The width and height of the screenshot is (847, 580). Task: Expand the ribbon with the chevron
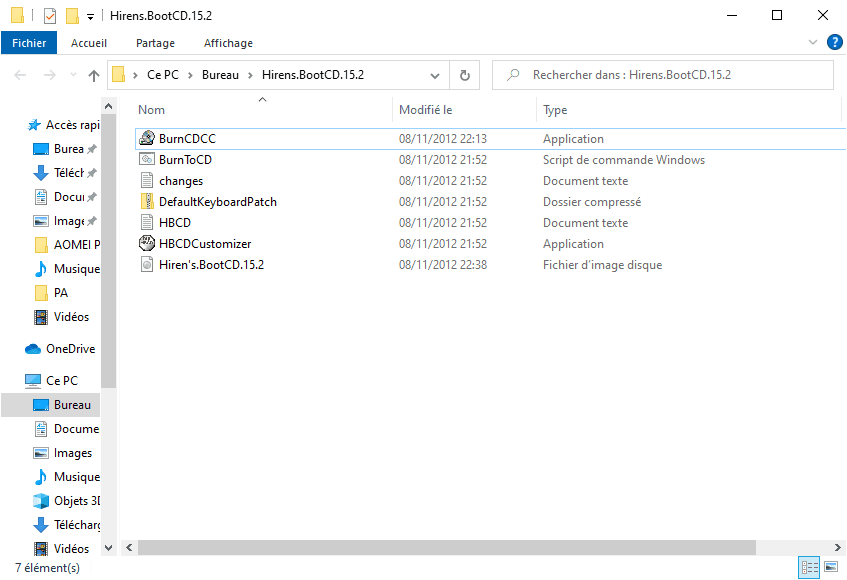pos(812,42)
